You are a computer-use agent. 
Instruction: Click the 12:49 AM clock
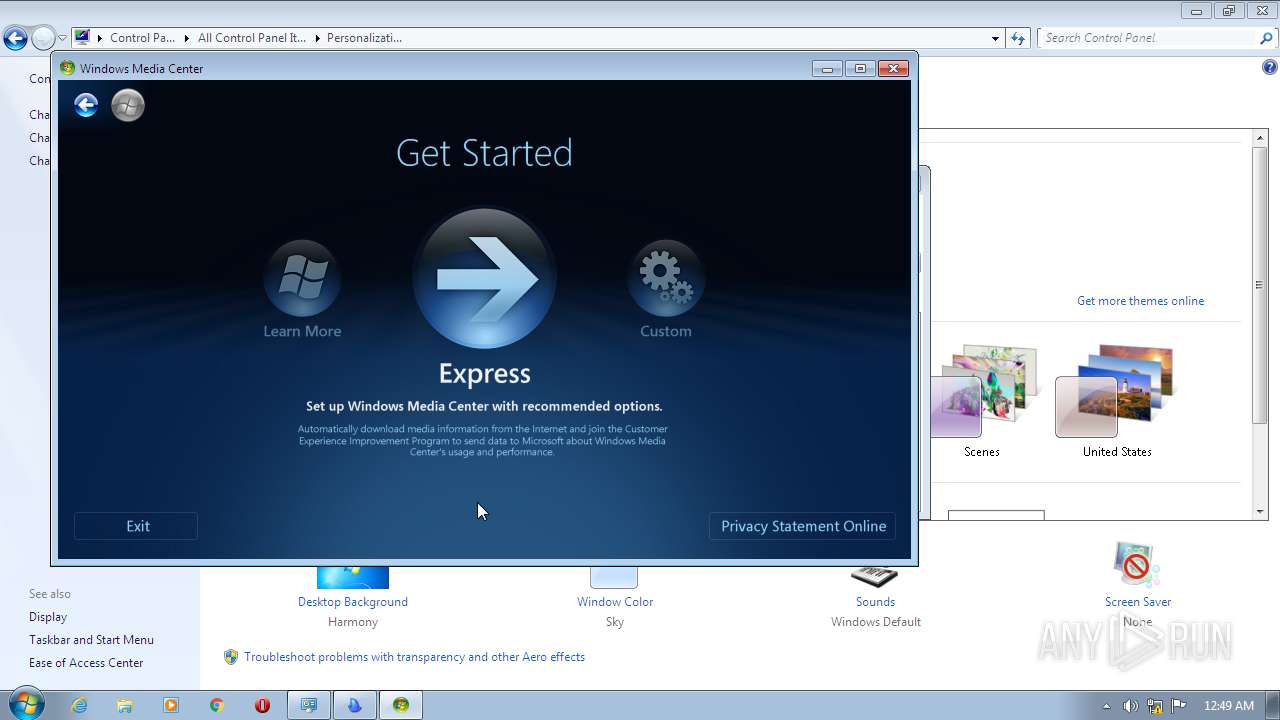[x=1228, y=706]
